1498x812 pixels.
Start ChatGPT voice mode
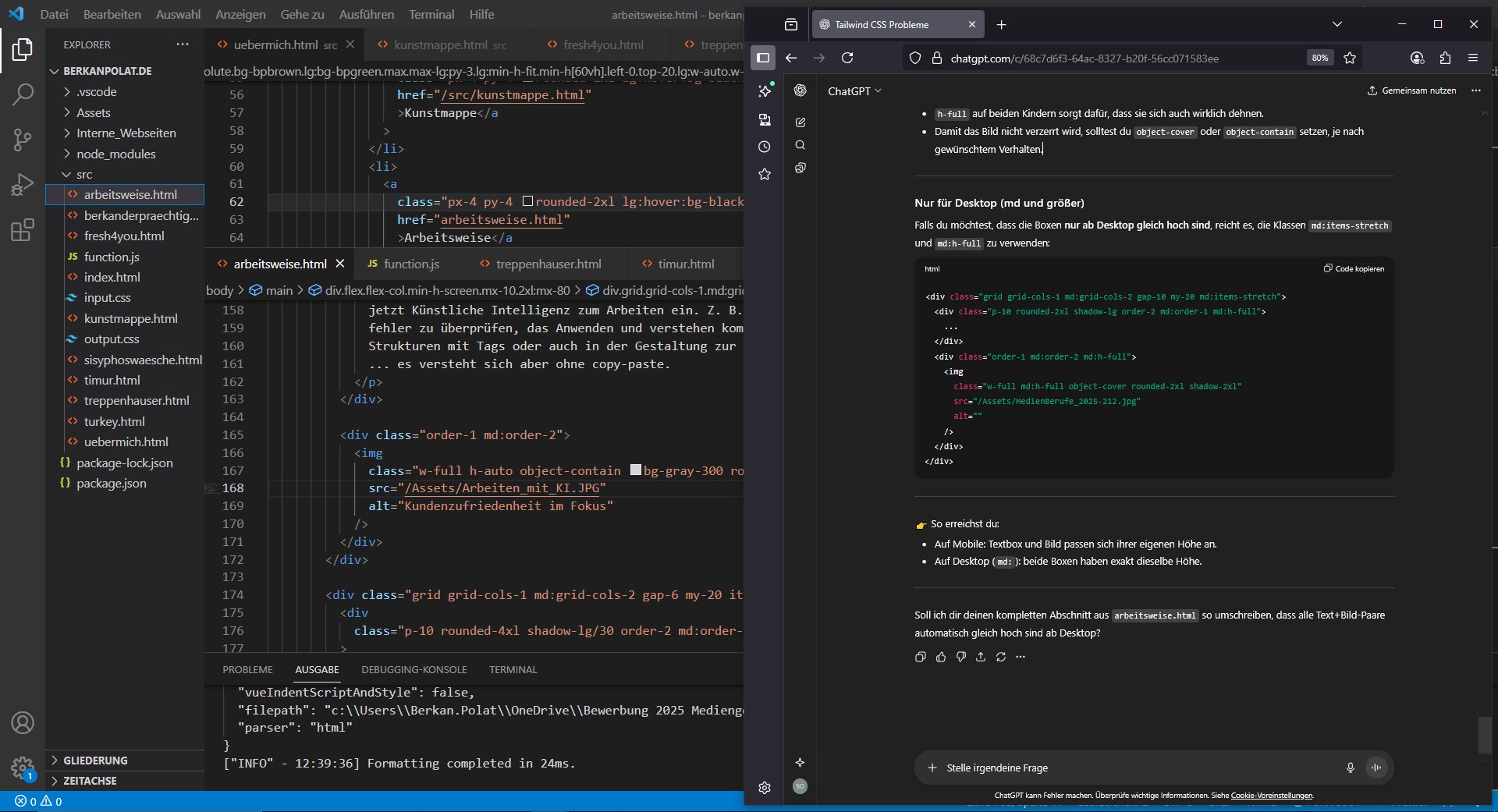click(1376, 768)
